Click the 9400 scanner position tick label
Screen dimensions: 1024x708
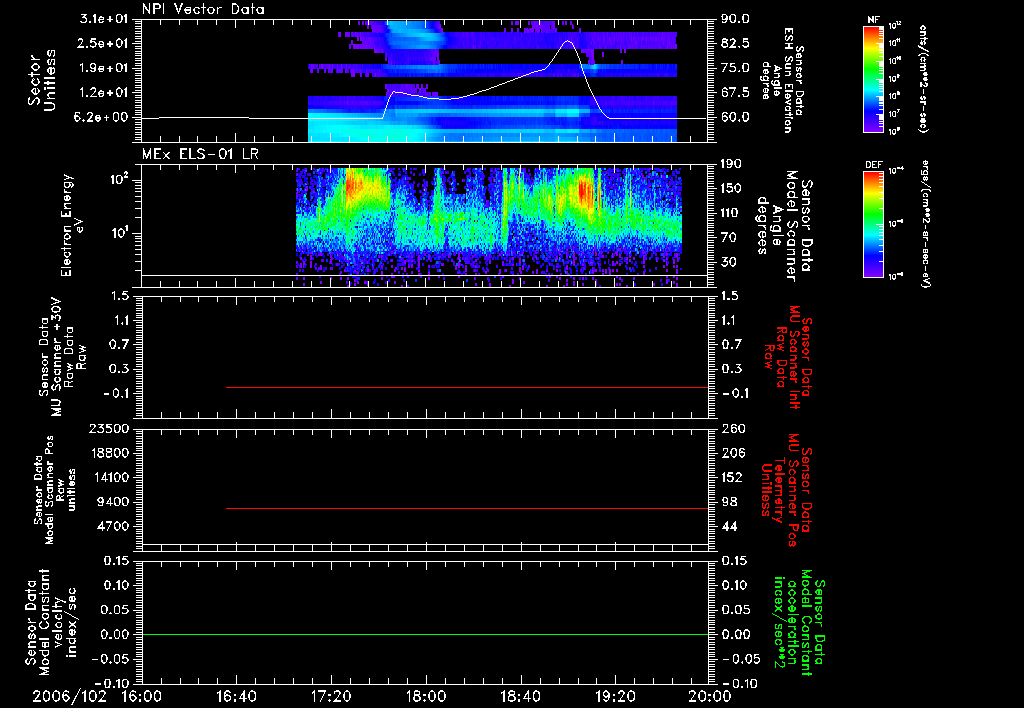[x=113, y=502]
